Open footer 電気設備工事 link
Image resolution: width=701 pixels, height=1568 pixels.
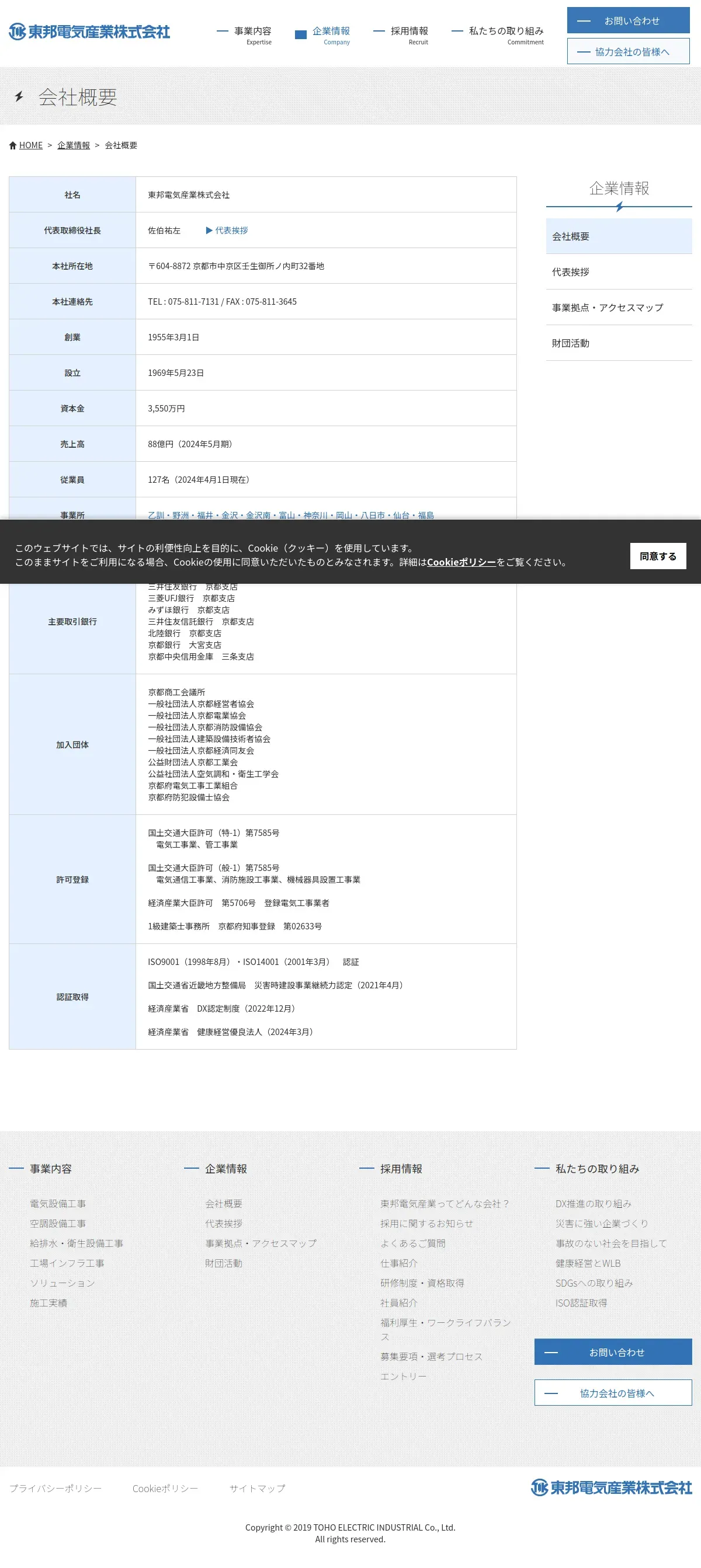tap(58, 1203)
